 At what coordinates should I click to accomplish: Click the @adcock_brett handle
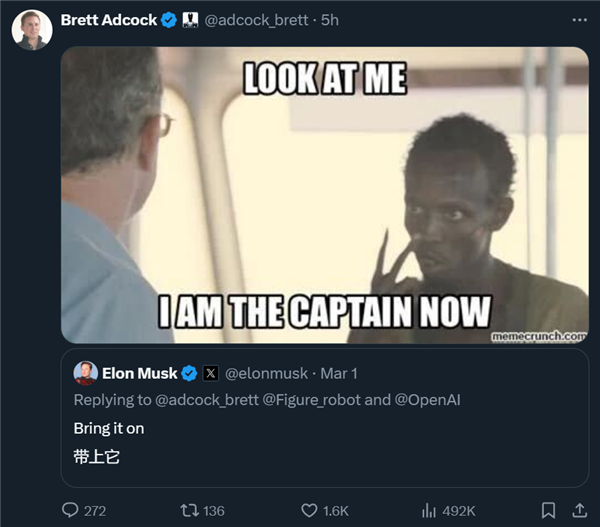click(x=255, y=20)
